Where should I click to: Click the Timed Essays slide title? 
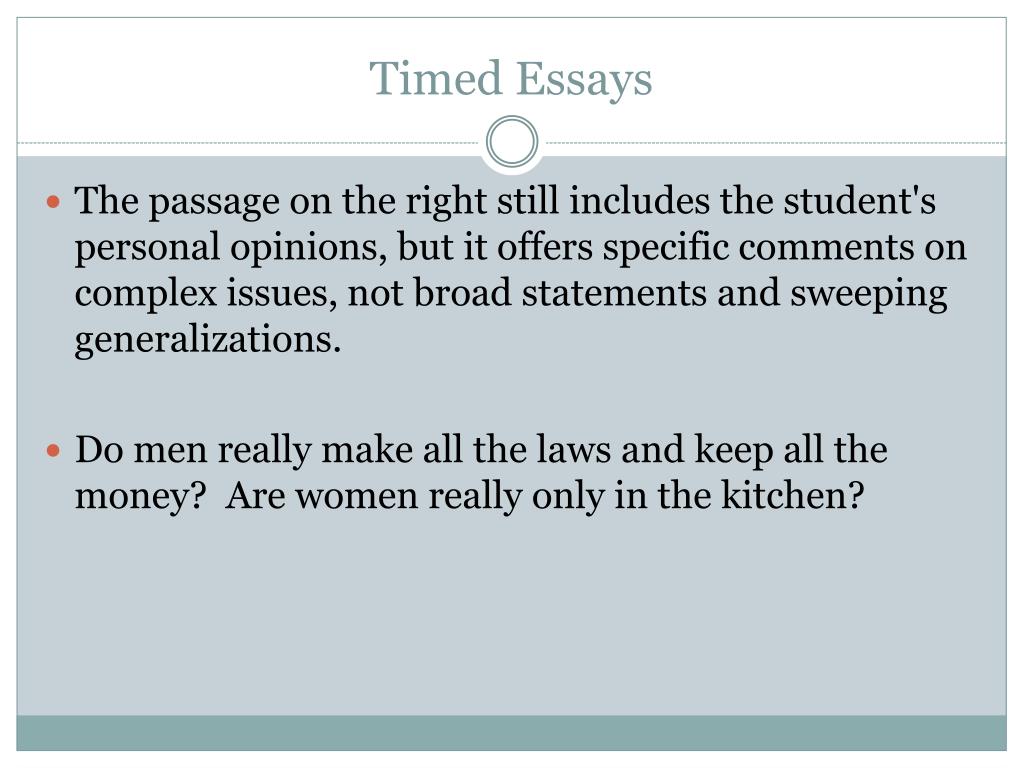pyautogui.click(x=511, y=79)
